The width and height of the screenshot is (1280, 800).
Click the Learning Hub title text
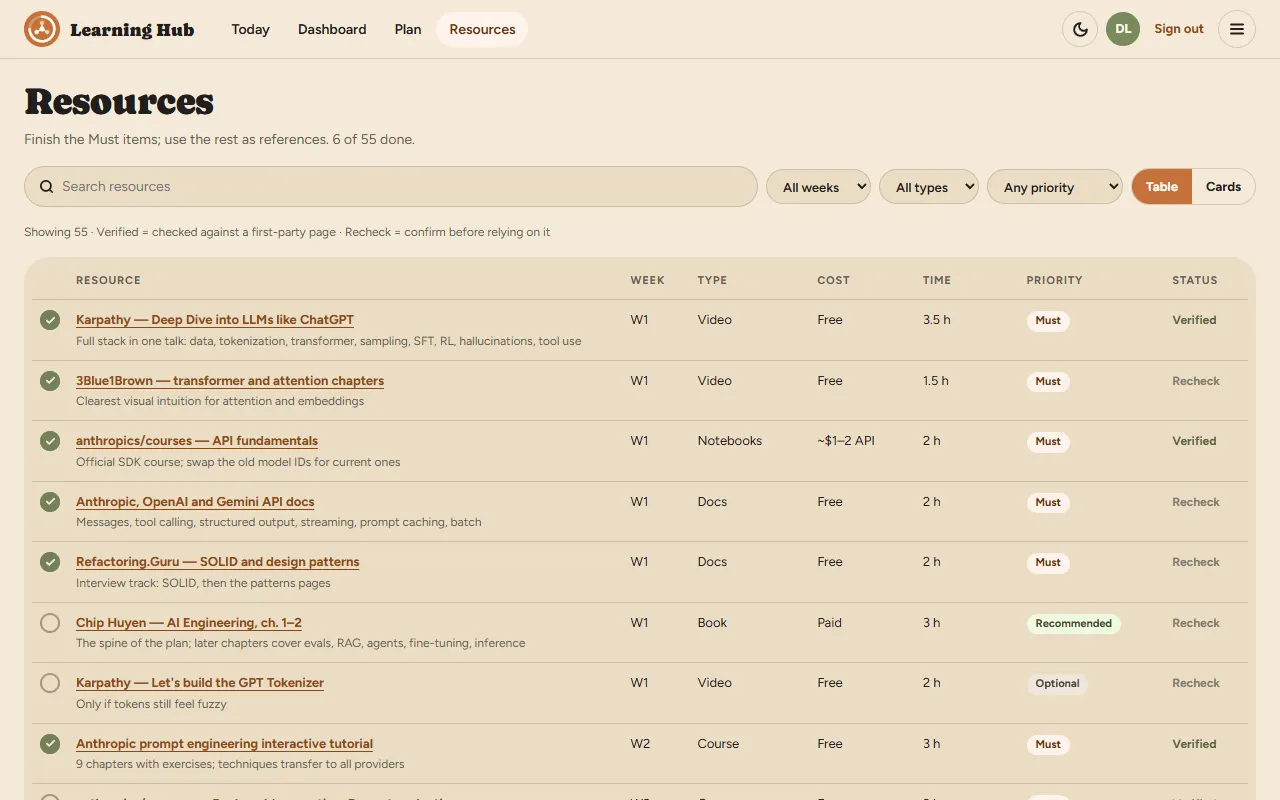(132, 30)
